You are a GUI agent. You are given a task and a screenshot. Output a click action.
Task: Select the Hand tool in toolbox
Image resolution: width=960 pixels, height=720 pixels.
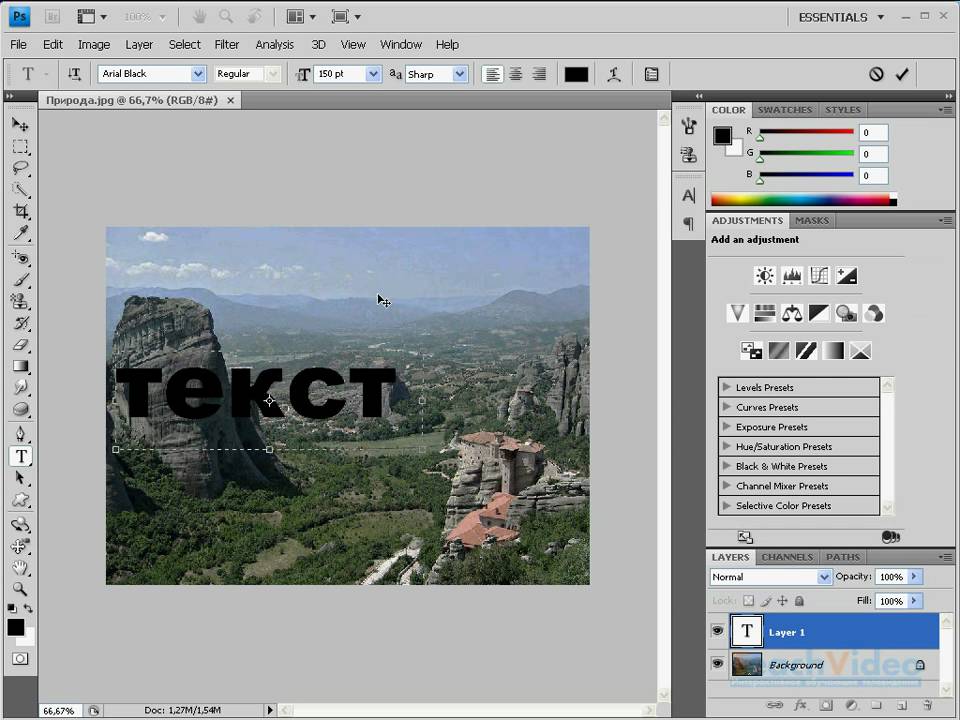pyautogui.click(x=20, y=568)
